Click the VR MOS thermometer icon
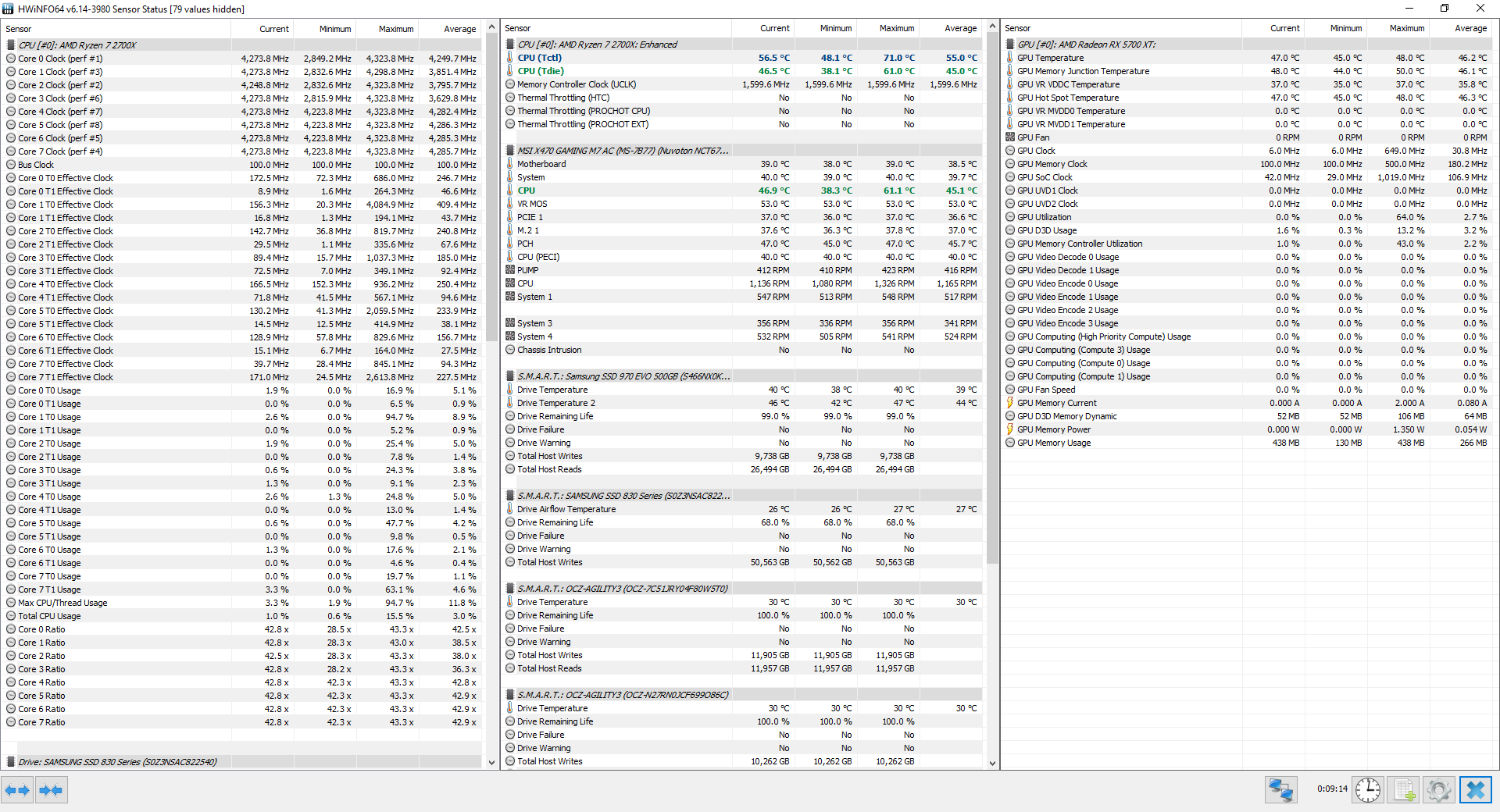 coord(510,204)
